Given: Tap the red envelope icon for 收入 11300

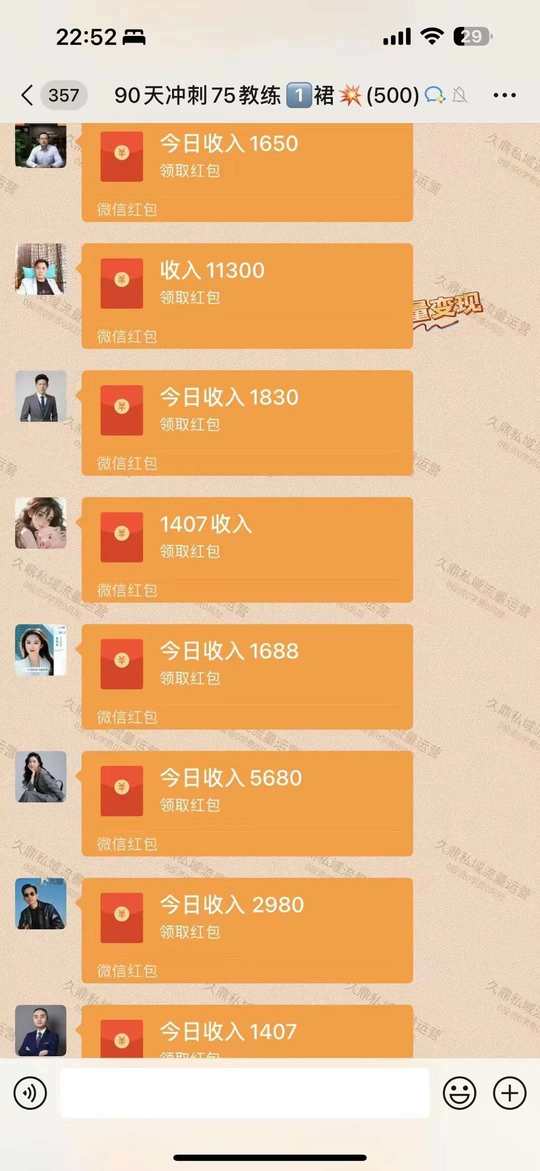Looking at the screenshot, I should pos(122,283).
